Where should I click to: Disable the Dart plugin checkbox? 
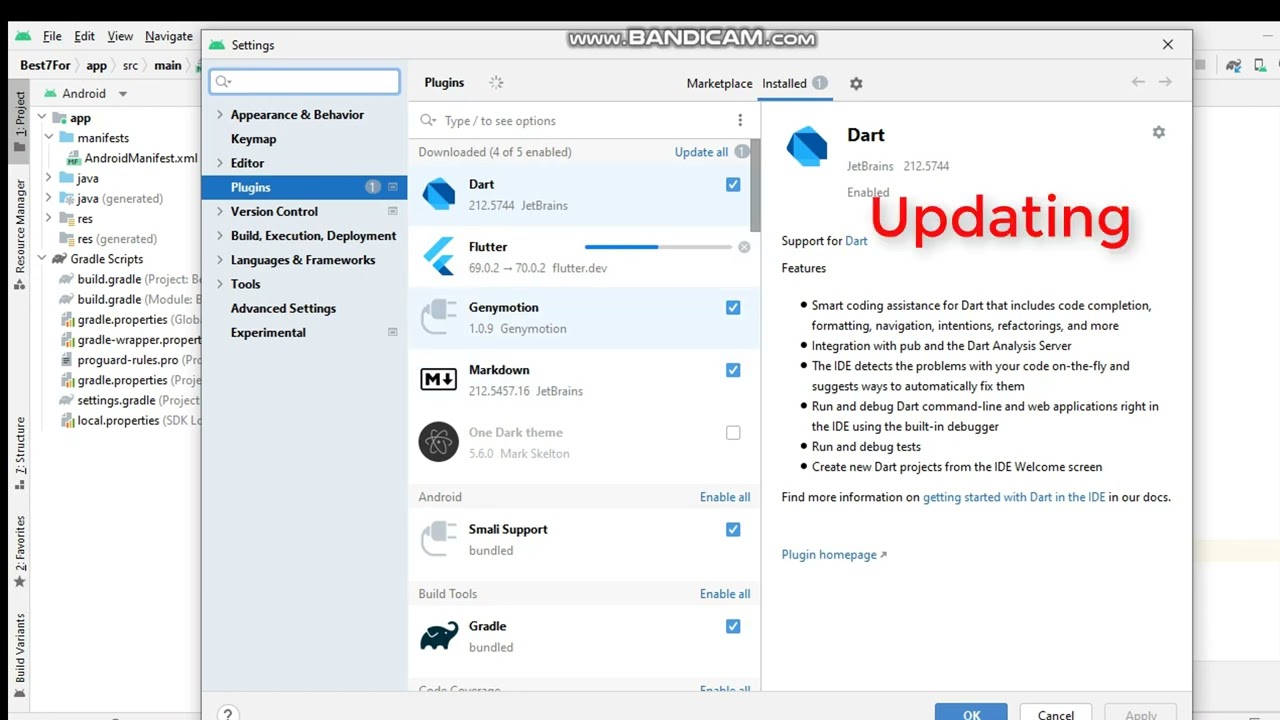[733, 185]
